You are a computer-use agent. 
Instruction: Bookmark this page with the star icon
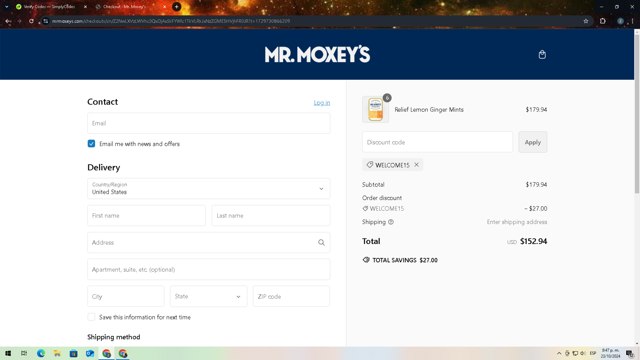tap(586, 21)
